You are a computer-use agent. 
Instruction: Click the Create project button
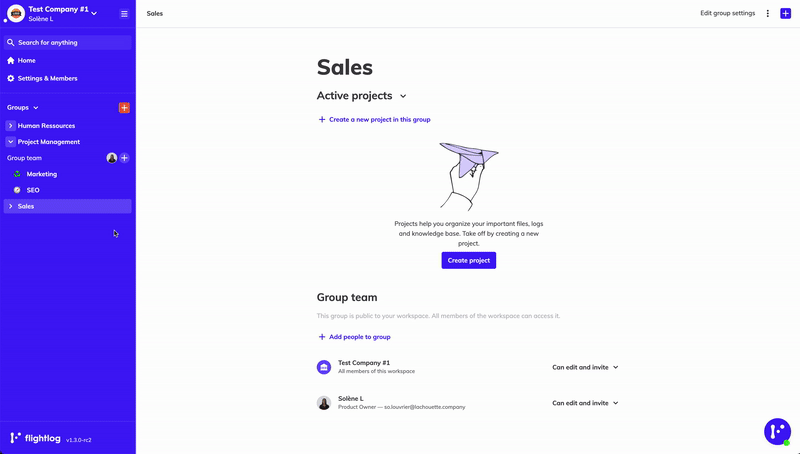[468, 261]
